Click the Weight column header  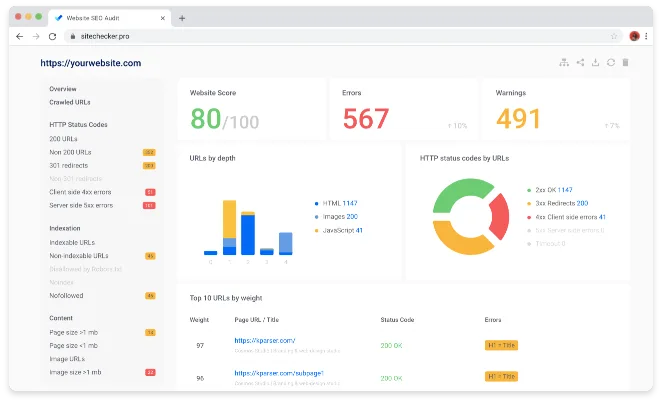pos(199,320)
